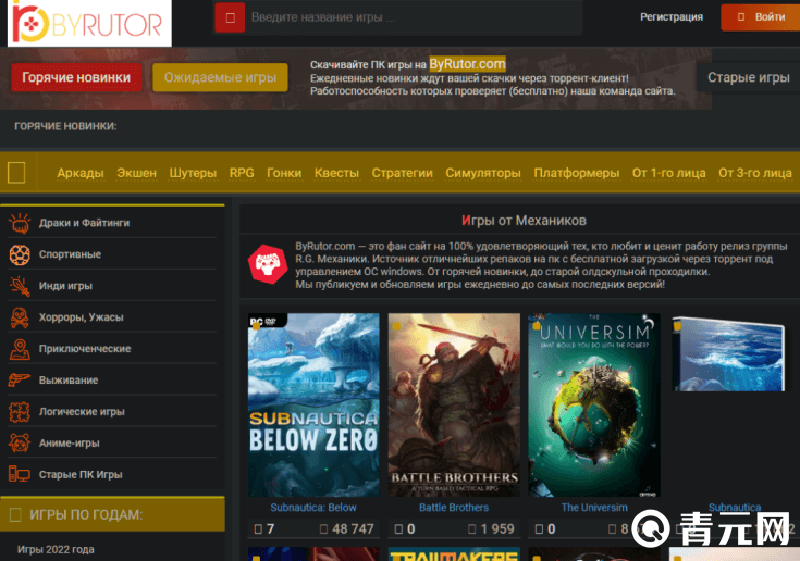Select the Шутеры category tab
The height and width of the screenshot is (561, 800).
193,173
